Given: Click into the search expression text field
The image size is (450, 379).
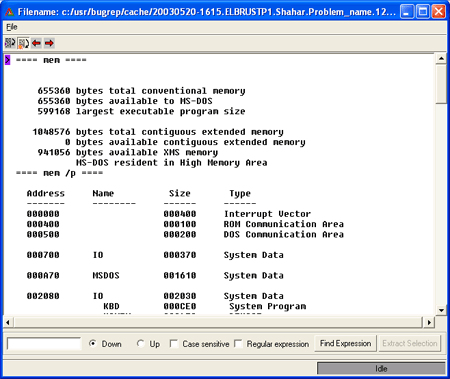Looking at the screenshot, I should pos(44,344).
